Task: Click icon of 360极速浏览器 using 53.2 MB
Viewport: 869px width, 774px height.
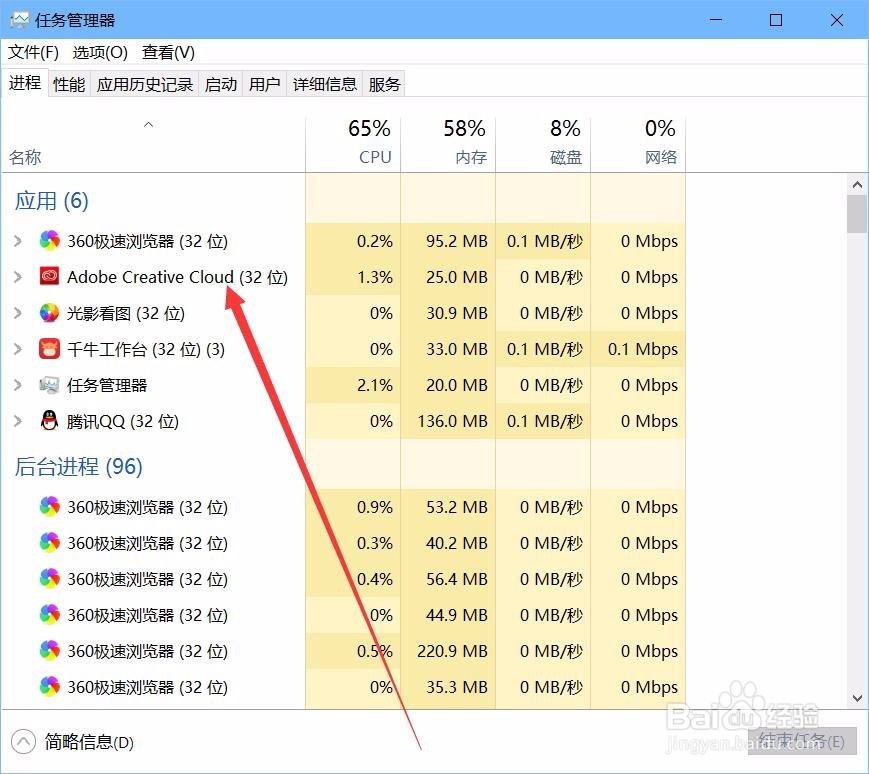Action: pyautogui.click(x=49, y=506)
